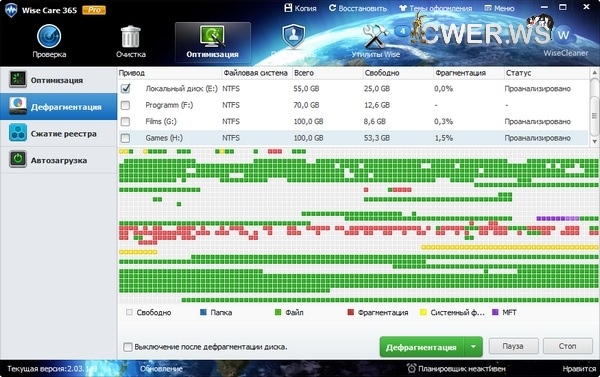Sort by the Привод column header

click(170, 73)
